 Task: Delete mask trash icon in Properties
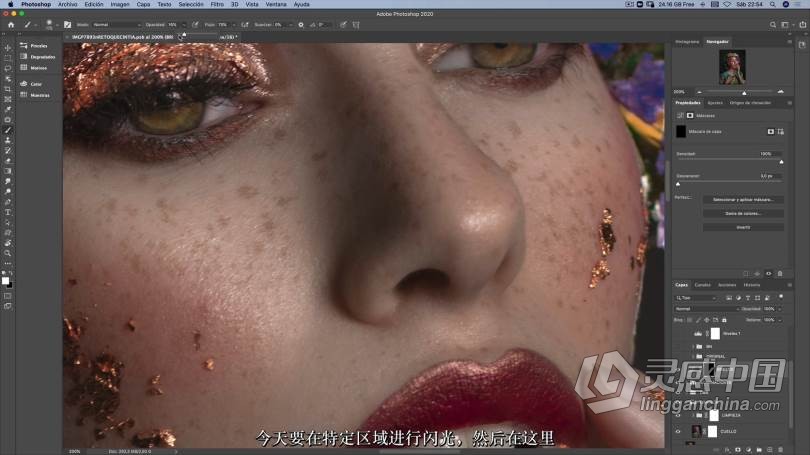[x=780, y=274]
